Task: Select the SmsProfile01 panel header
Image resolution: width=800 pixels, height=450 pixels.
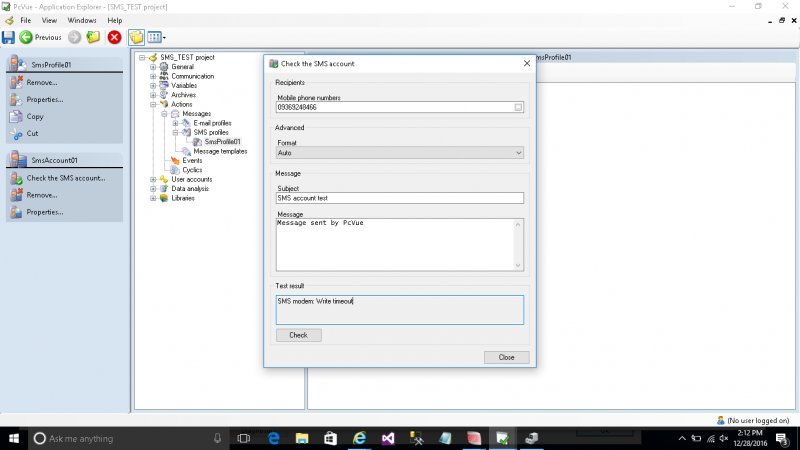Action: coord(64,64)
